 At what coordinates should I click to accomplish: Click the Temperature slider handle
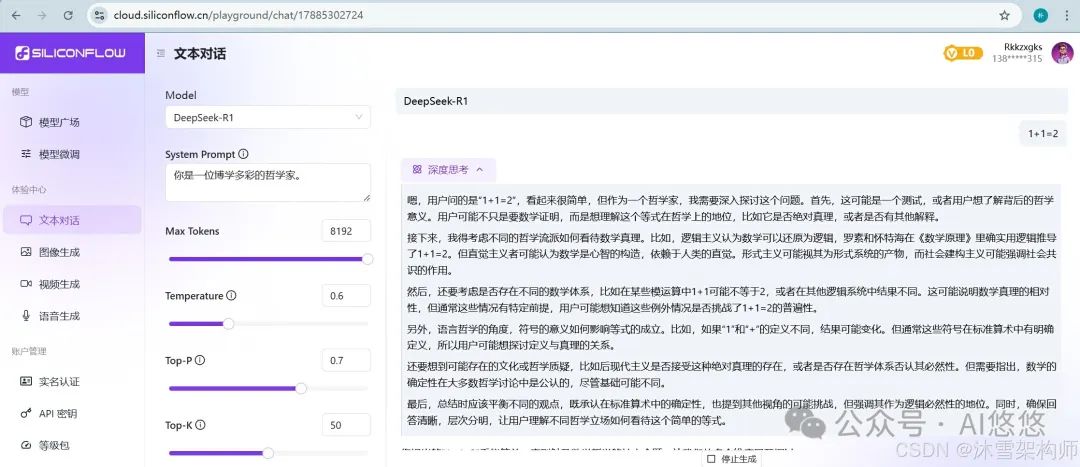[228, 324]
